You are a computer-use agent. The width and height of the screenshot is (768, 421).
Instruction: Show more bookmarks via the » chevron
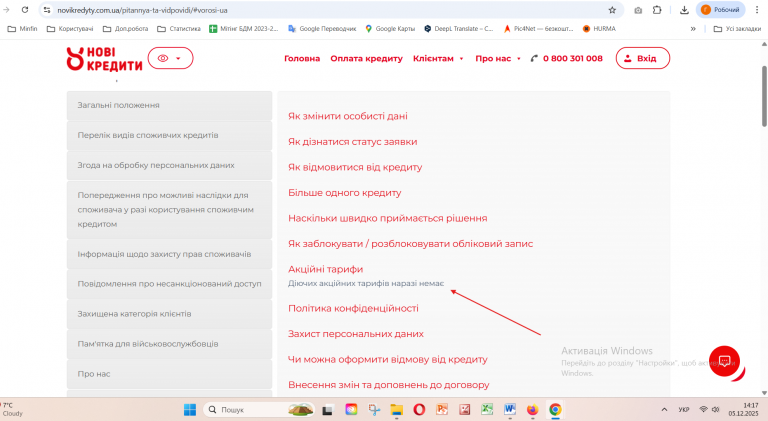[693, 29]
